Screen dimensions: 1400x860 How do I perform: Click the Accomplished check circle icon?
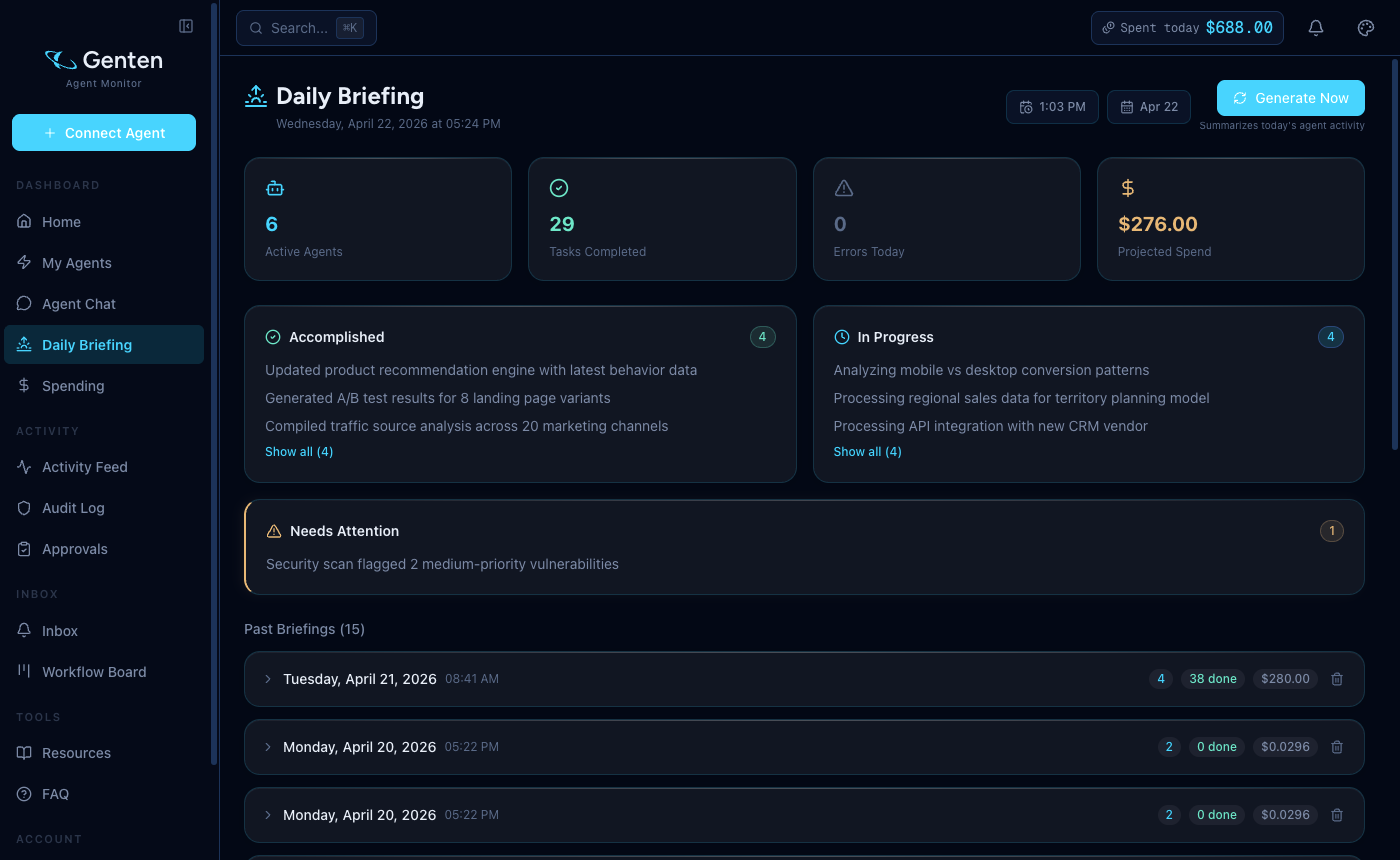[273, 337]
